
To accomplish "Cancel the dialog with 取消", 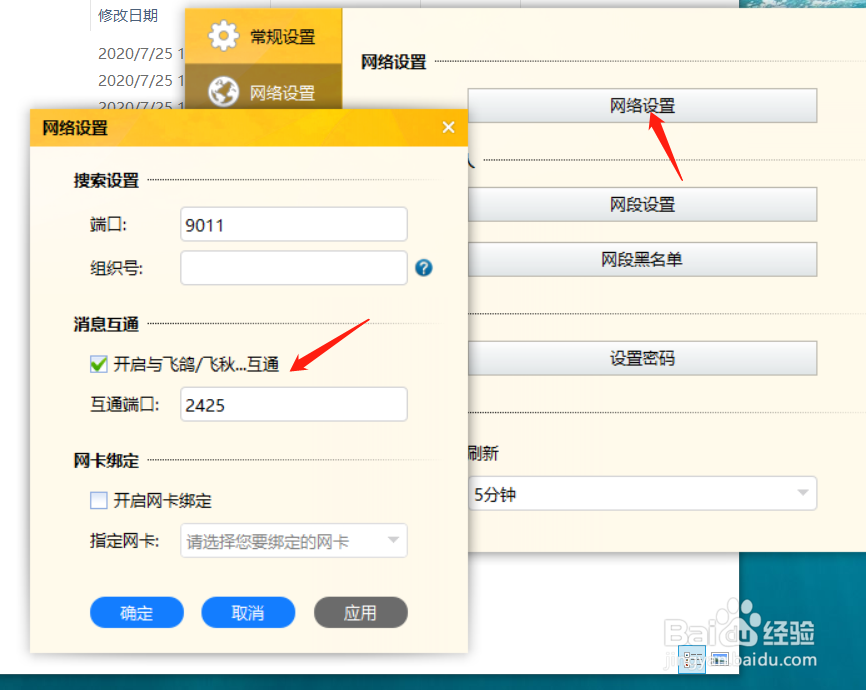I will pyautogui.click(x=248, y=614).
